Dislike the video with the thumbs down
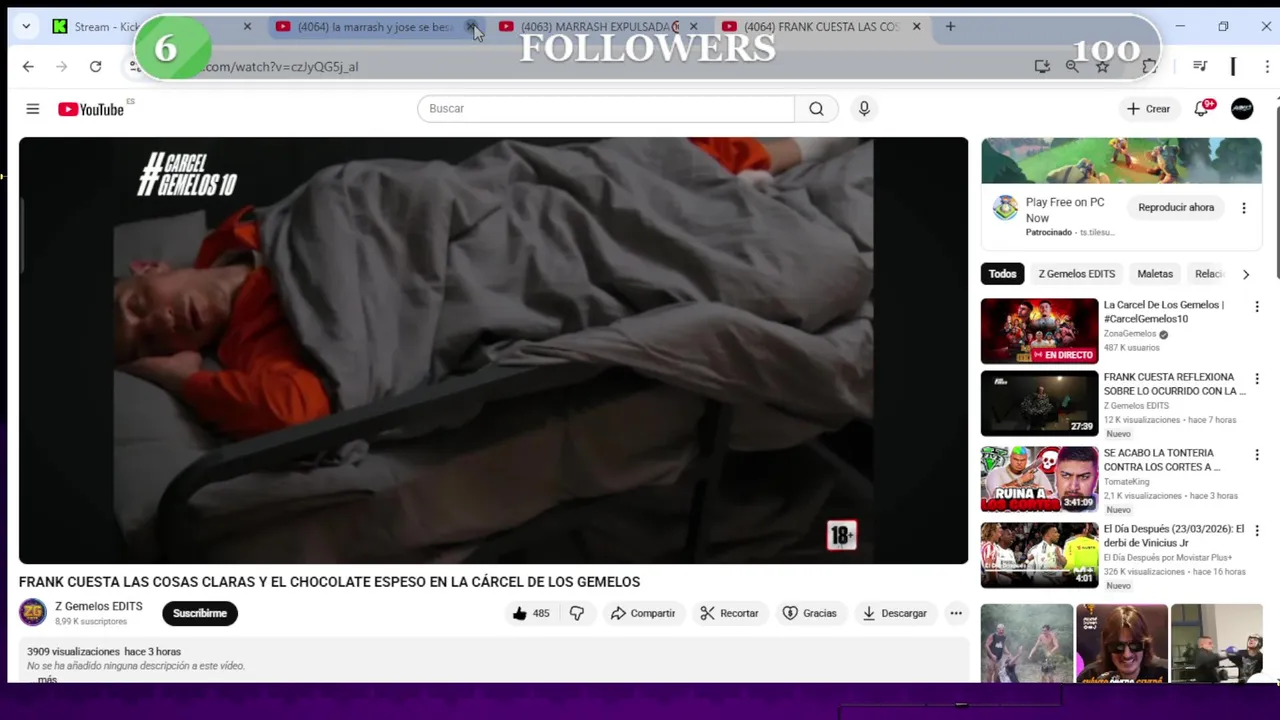The height and width of the screenshot is (720, 1280). coord(577,613)
